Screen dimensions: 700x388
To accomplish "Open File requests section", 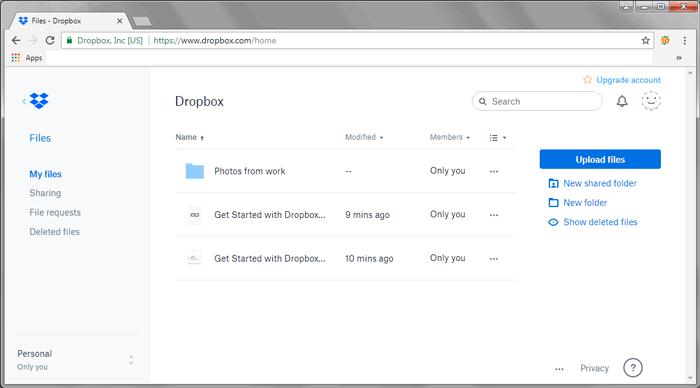I will [x=55, y=213].
